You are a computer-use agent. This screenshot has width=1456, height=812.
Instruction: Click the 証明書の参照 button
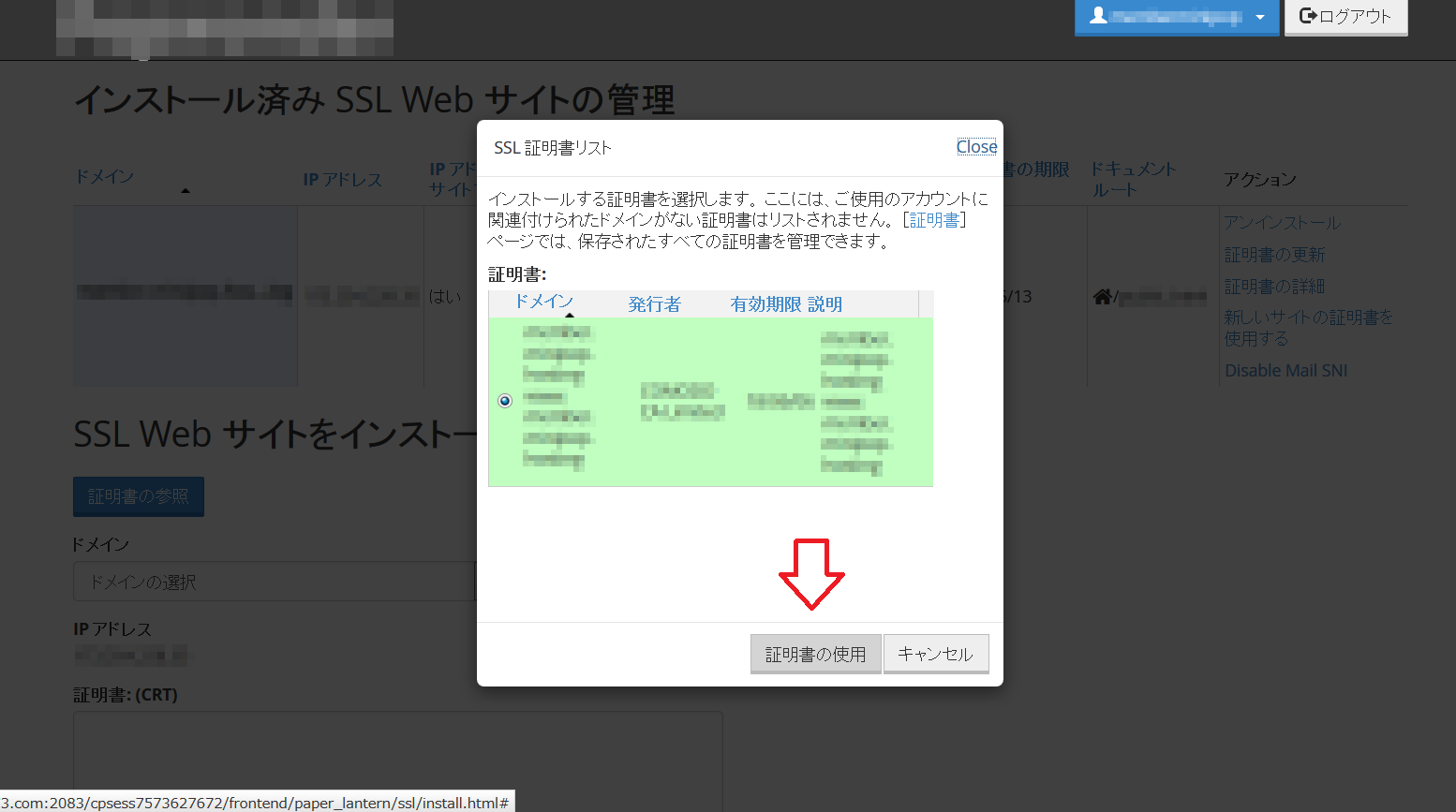(x=139, y=496)
